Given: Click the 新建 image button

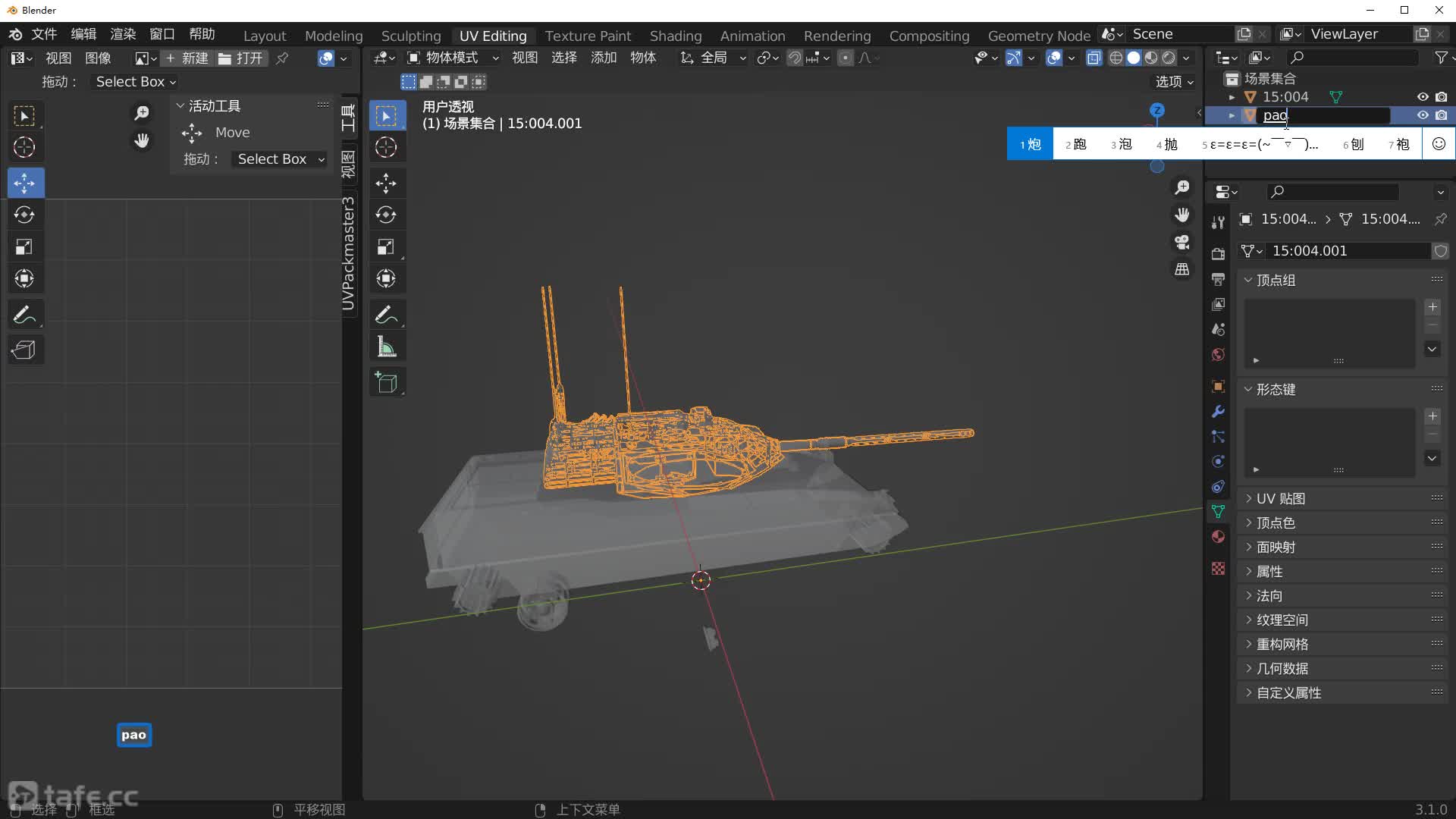Looking at the screenshot, I should (187, 58).
